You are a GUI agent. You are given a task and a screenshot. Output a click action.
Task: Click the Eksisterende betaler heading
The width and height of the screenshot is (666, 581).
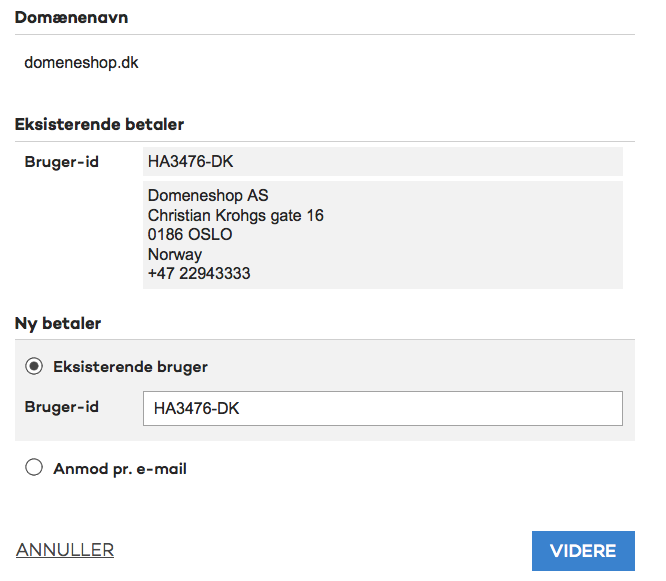pyautogui.click(x=99, y=124)
